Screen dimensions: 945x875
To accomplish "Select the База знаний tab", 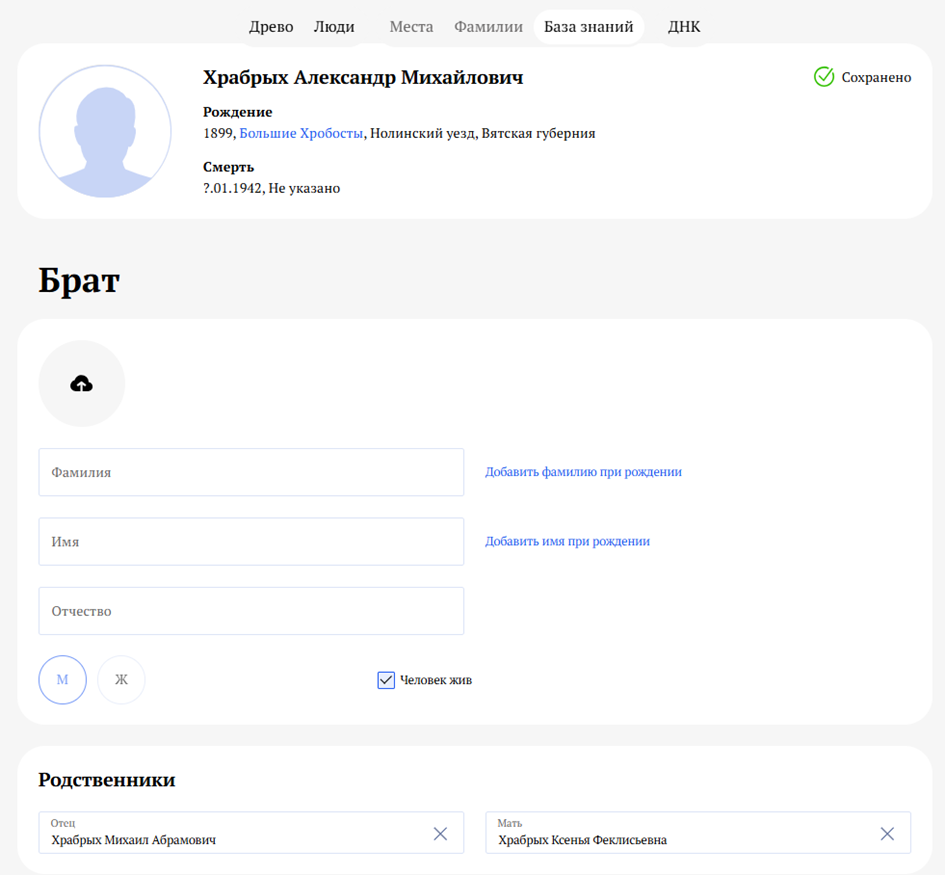I will pyautogui.click(x=588, y=27).
